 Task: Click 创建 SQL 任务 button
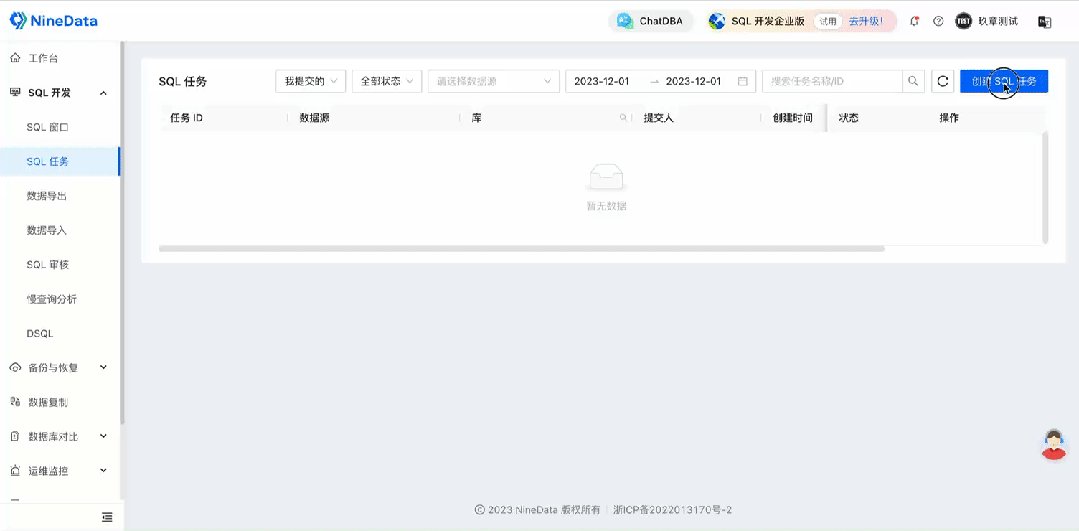pyautogui.click(x=1004, y=81)
